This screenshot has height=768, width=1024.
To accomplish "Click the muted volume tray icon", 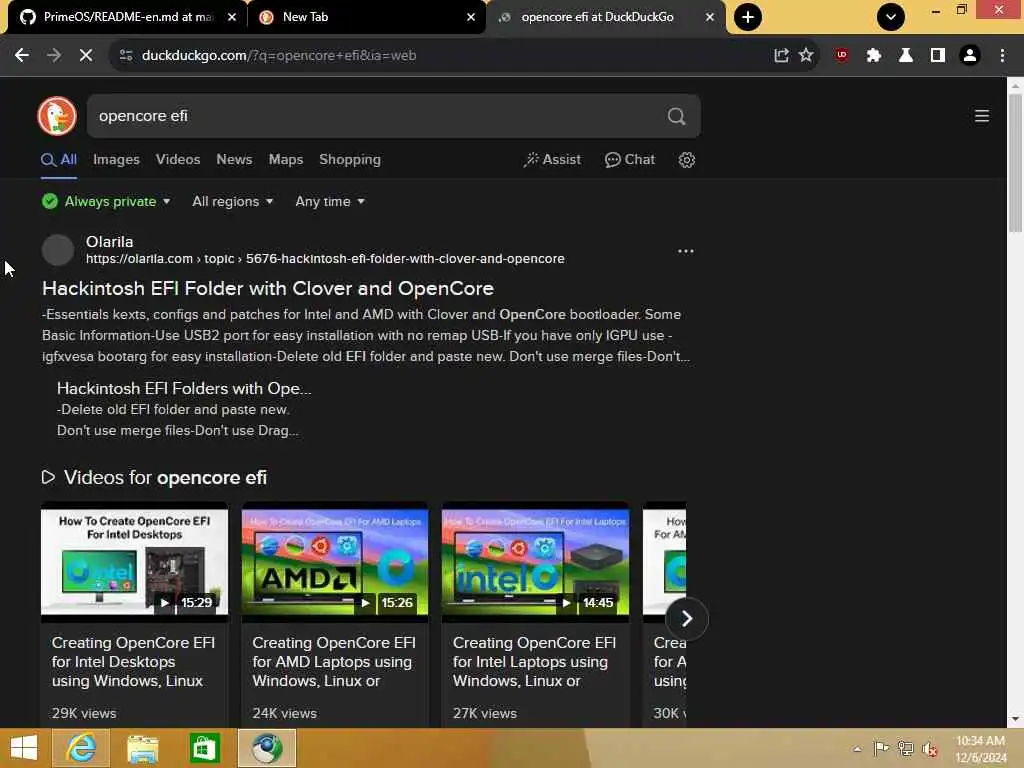I will [x=929, y=749].
